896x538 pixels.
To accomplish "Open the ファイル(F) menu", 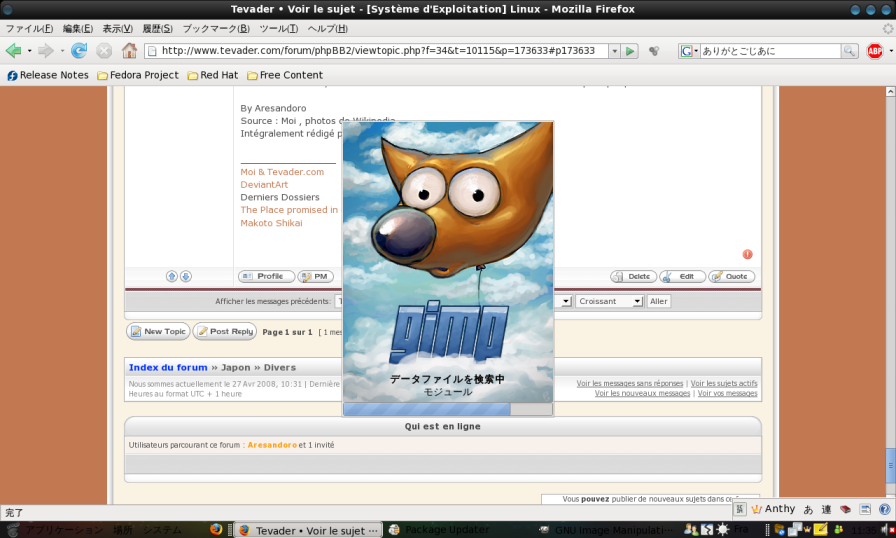I will (x=29, y=29).
